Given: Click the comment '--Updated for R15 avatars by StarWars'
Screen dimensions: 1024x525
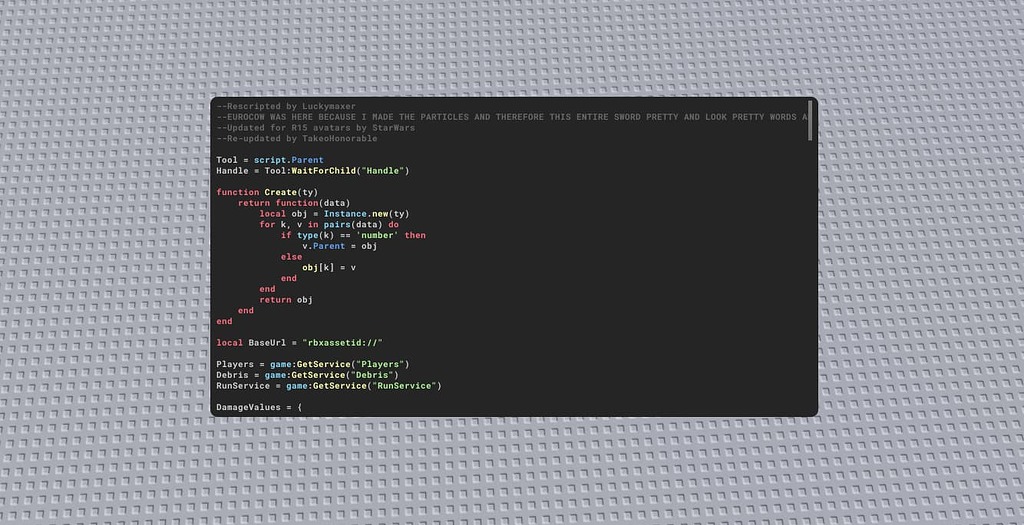Looking at the screenshot, I should pyautogui.click(x=315, y=127).
